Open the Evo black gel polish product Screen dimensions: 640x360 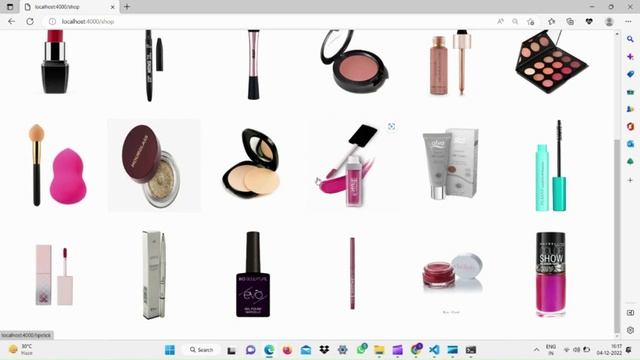[x=253, y=274]
